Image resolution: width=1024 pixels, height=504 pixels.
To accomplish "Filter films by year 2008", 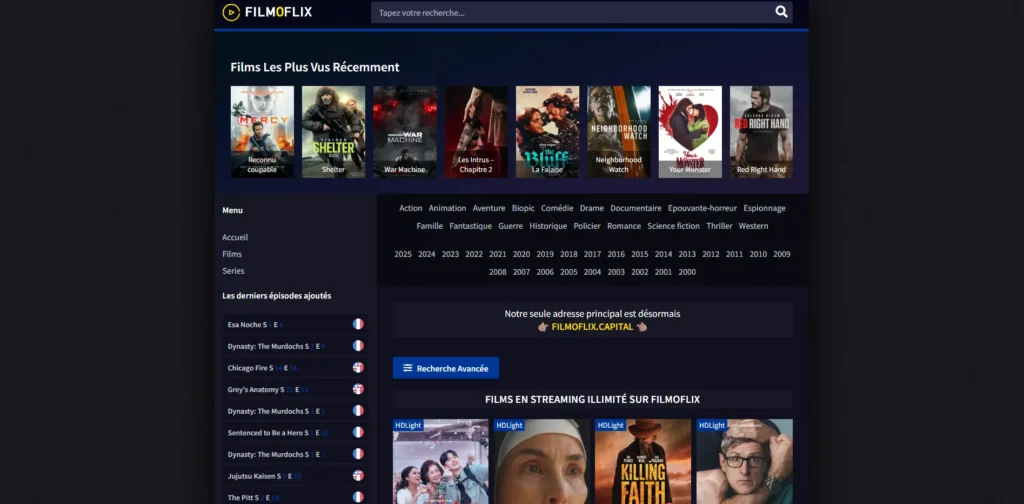I will 498,272.
